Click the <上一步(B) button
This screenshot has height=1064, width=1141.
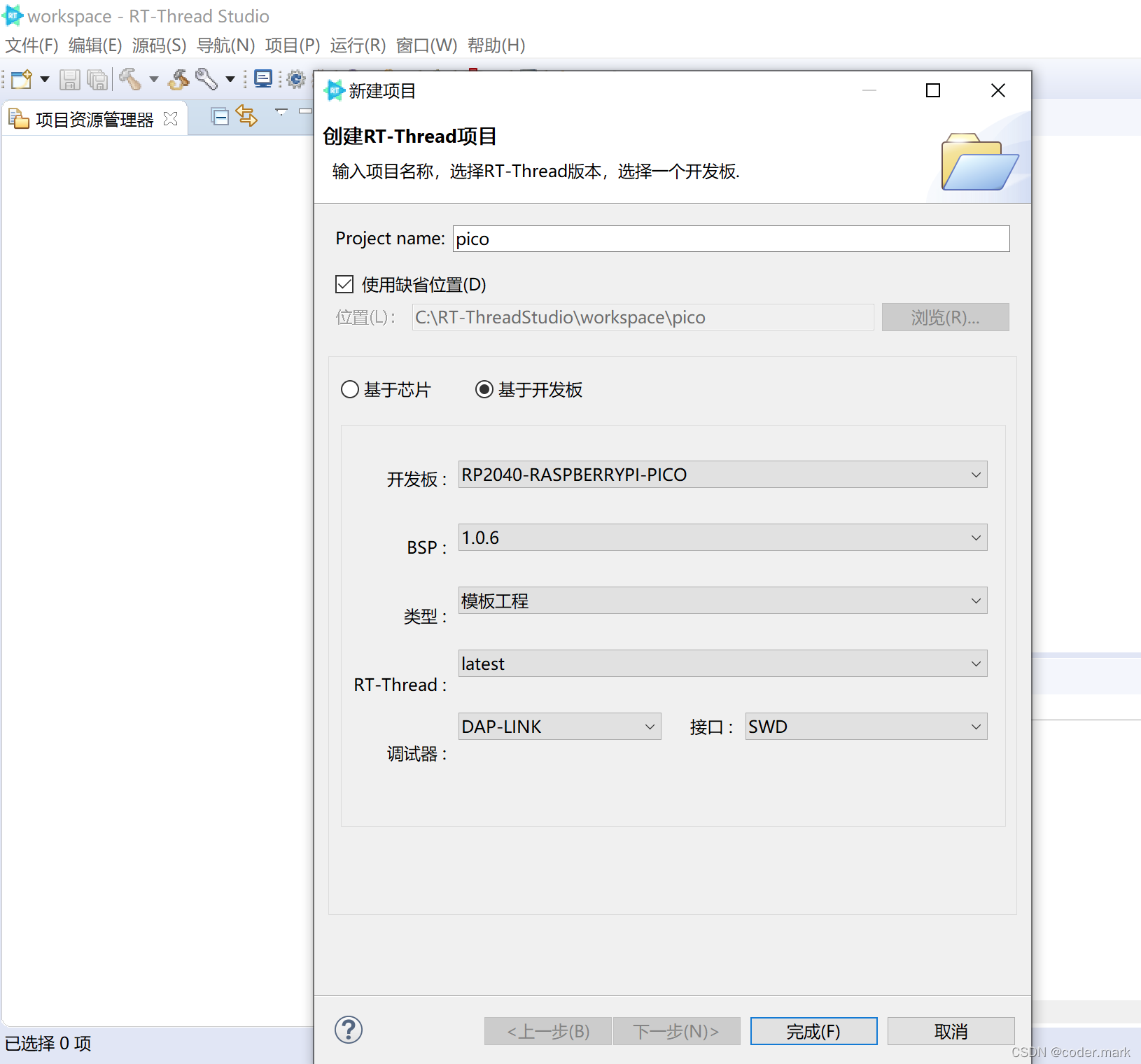(x=548, y=1031)
